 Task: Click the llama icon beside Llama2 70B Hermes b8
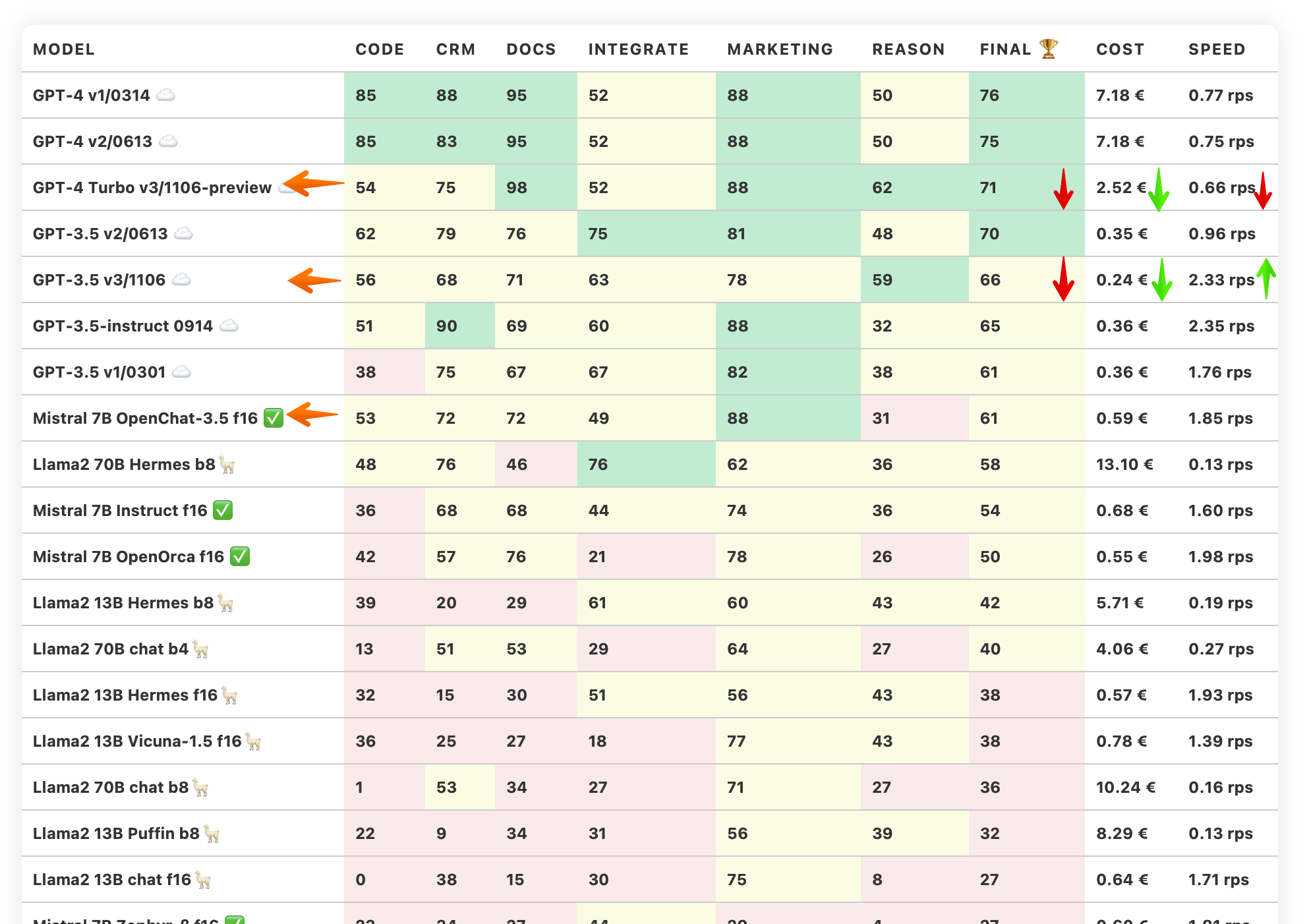click(227, 465)
